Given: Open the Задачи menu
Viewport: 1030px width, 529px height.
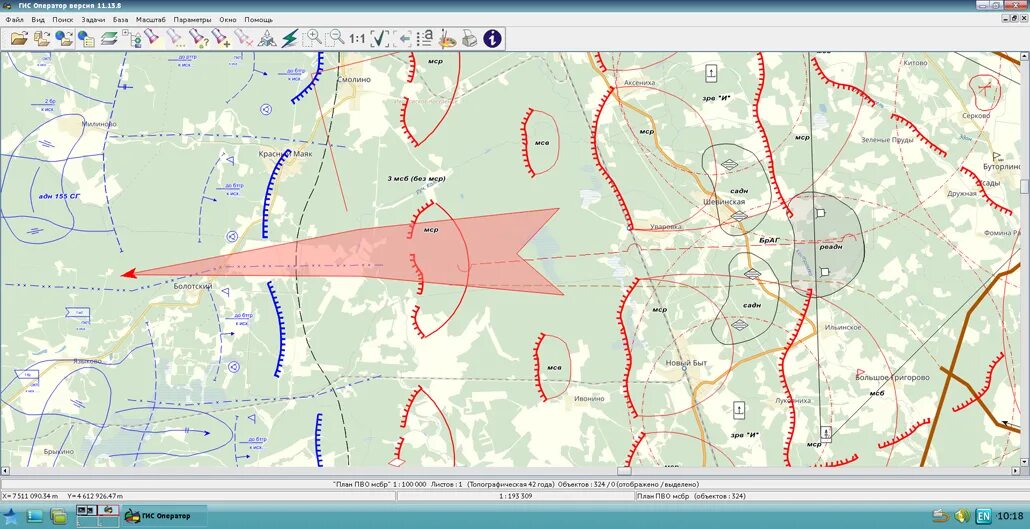Looking at the screenshot, I should [x=94, y=20].
